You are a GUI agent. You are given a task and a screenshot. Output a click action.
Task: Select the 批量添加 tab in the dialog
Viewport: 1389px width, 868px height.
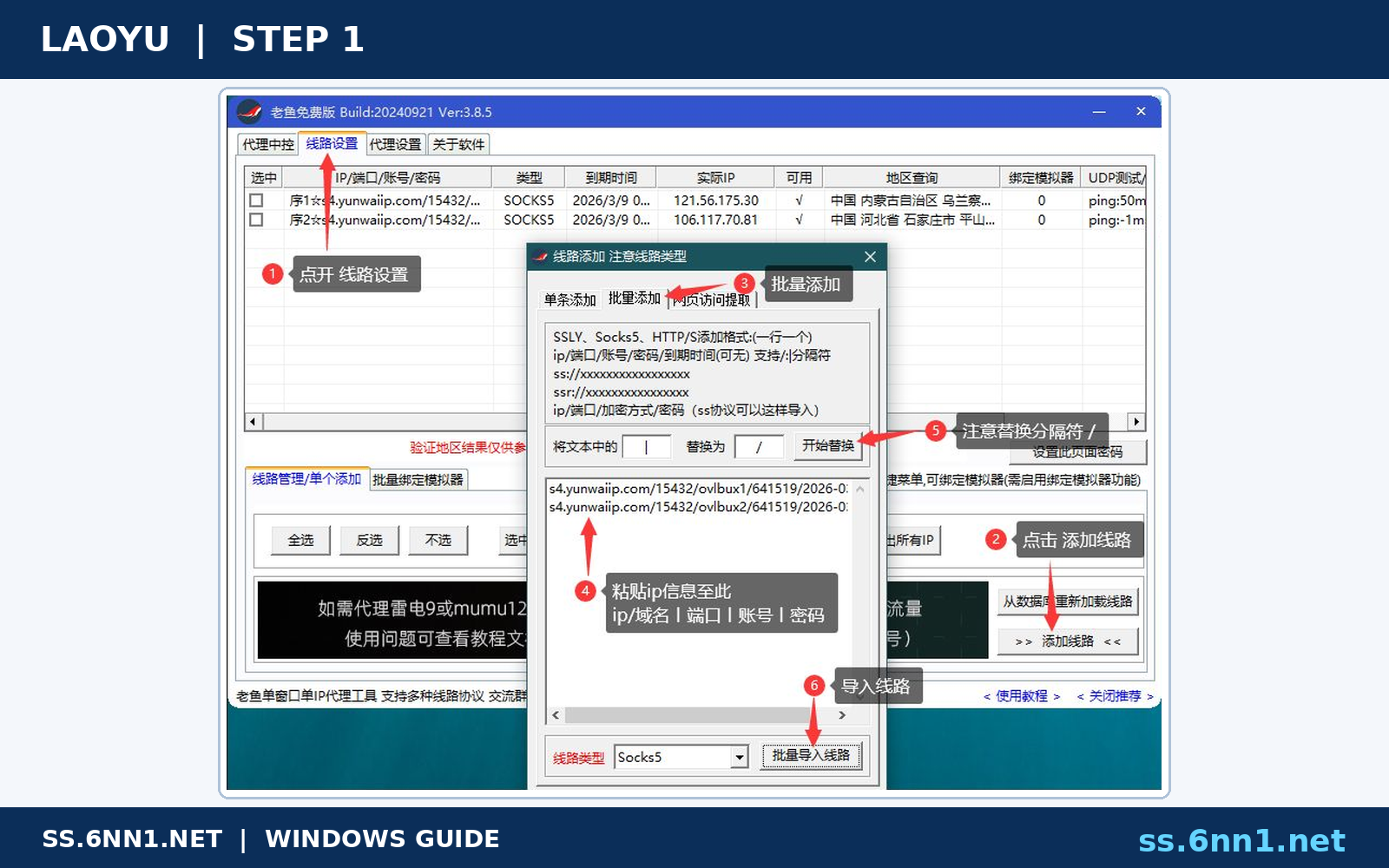(635, 298)
